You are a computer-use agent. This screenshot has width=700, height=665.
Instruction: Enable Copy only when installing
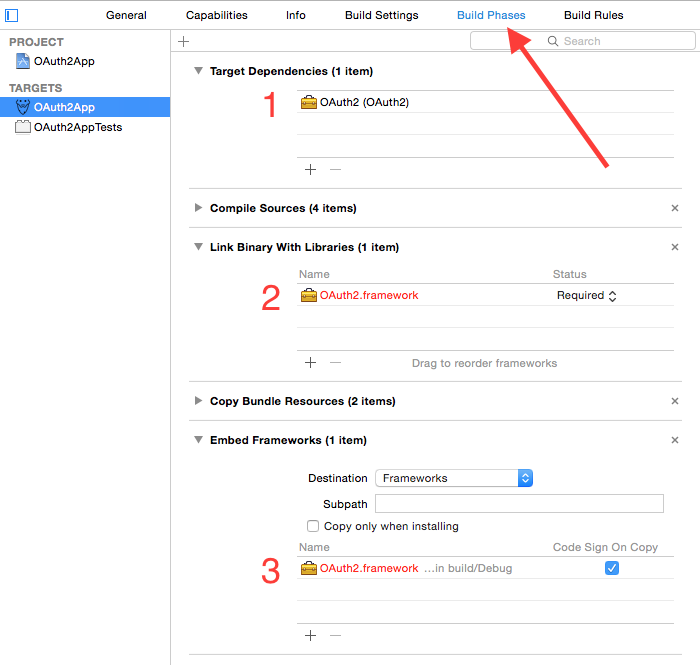click(313, 526)
